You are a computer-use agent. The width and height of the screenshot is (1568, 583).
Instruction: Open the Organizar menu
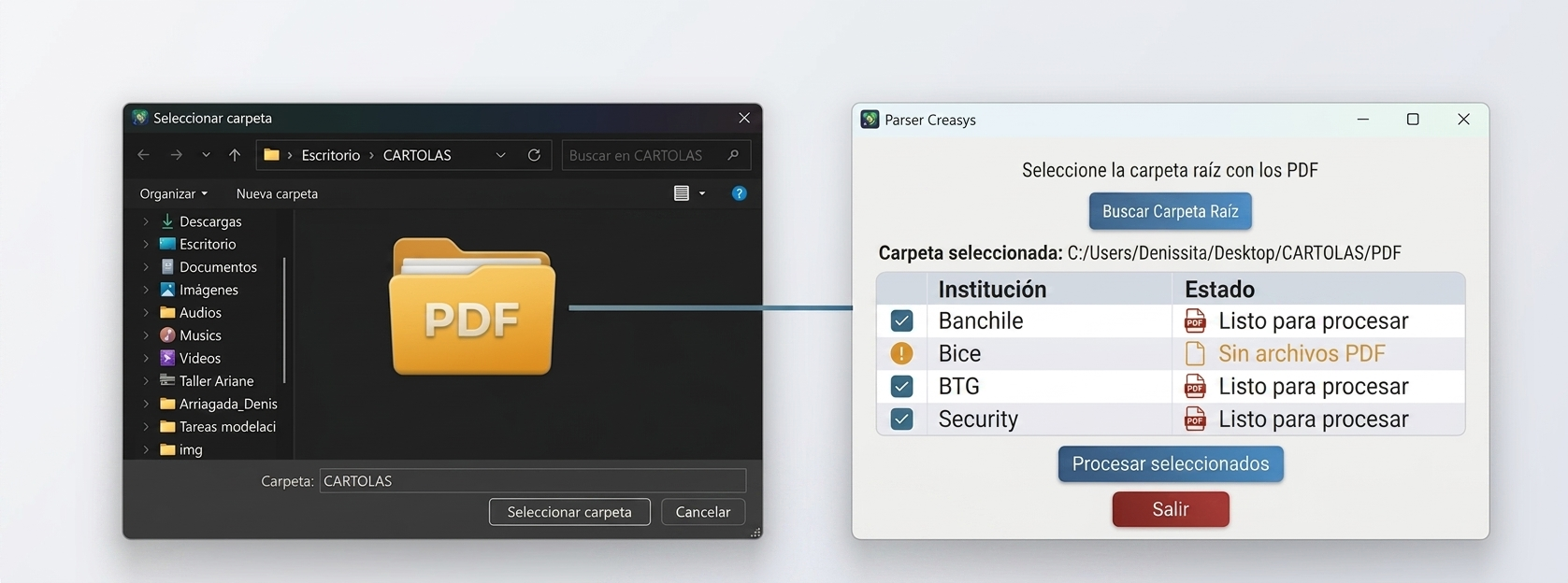pyautogui.click(x=174, y=193)
